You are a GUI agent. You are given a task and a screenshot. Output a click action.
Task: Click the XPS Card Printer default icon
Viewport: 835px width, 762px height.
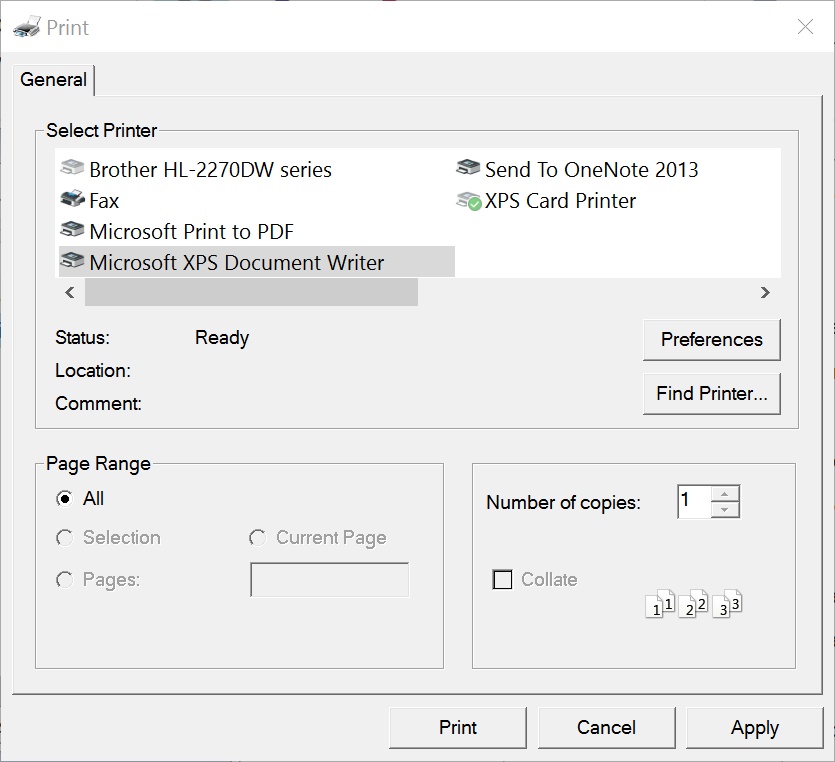[x=469, y=201]
